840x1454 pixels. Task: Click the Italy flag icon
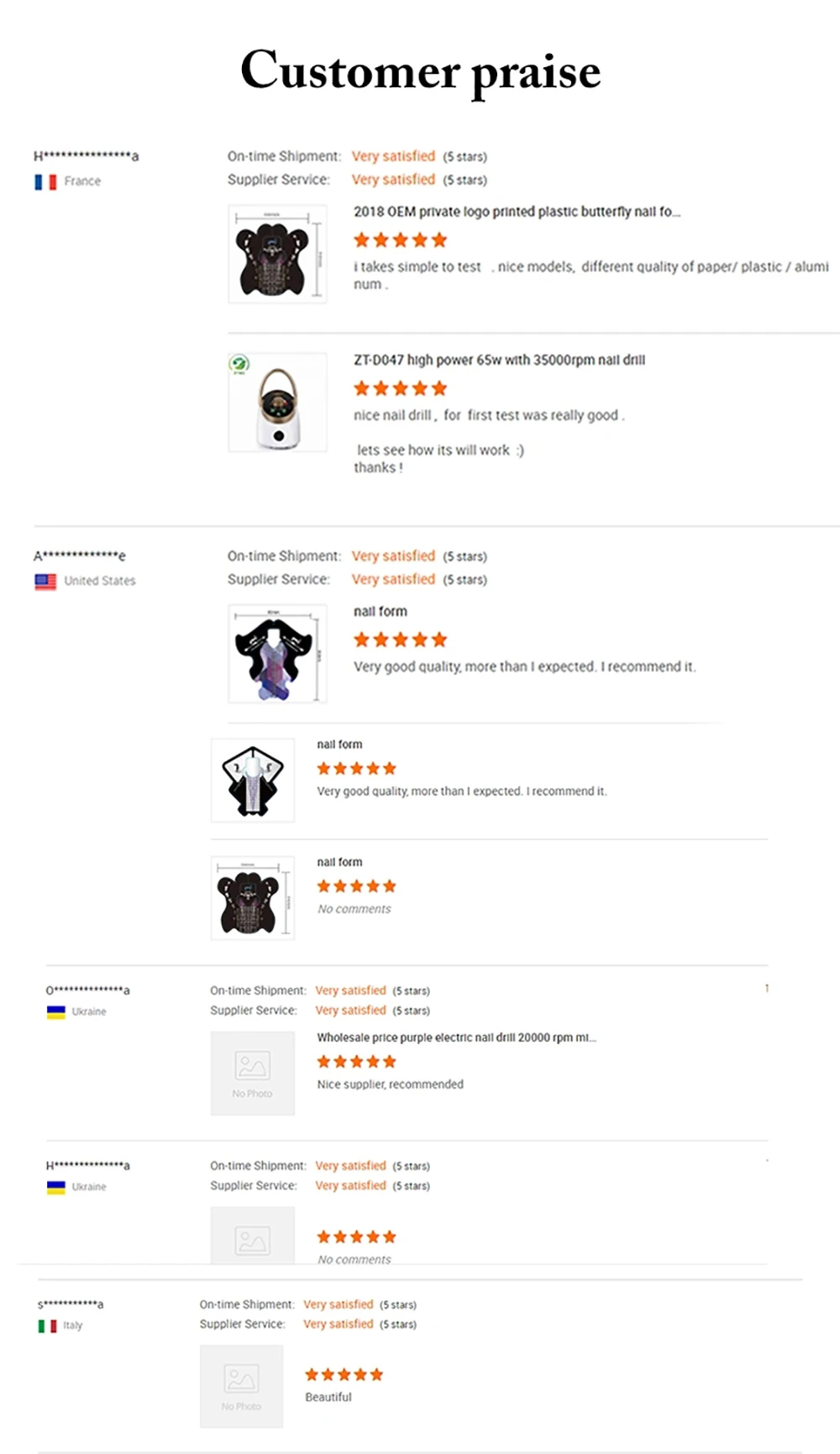tap(47, 1325)
